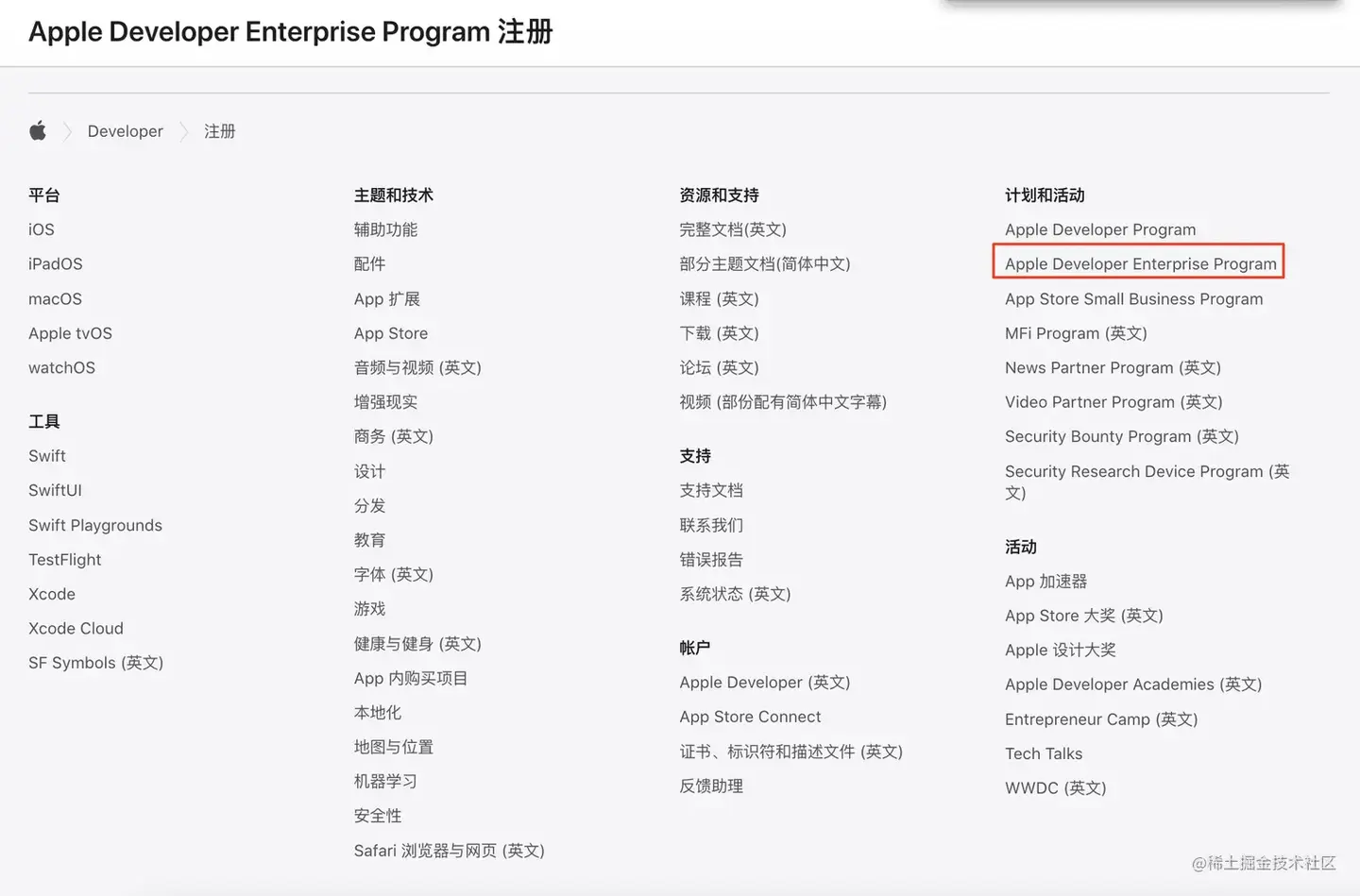Image resolution: width=1360 pixels, height=896 pixels.
Task: Open the highlighted Apple Developer Enterprise Program link
Action: pyautogui.click(x=1138, y=263)
